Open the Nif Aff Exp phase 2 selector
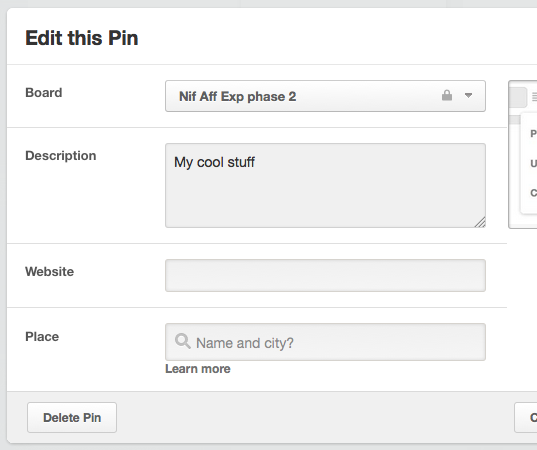The height and width of the screenshot is (450, 537). [x=325, y=96]
